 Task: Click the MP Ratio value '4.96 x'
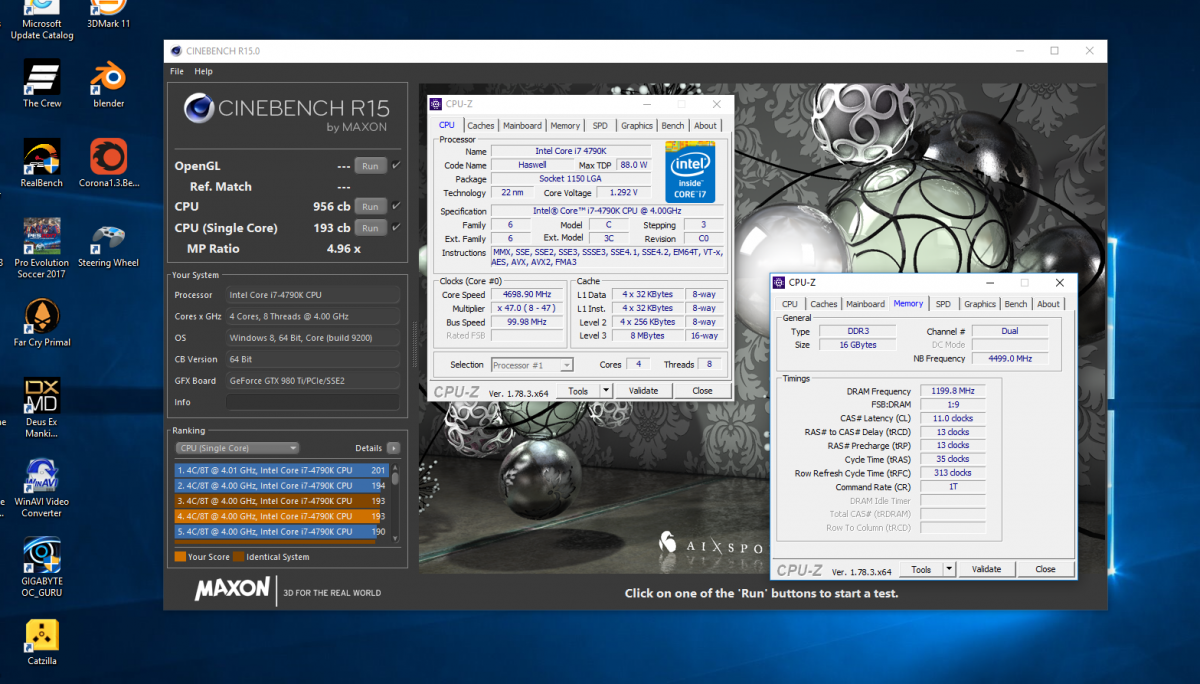pyautogui.click(x=343, y=248)
